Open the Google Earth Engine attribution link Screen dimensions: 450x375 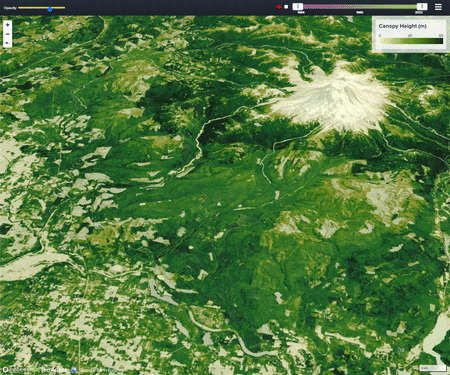[x=100, y=370]
